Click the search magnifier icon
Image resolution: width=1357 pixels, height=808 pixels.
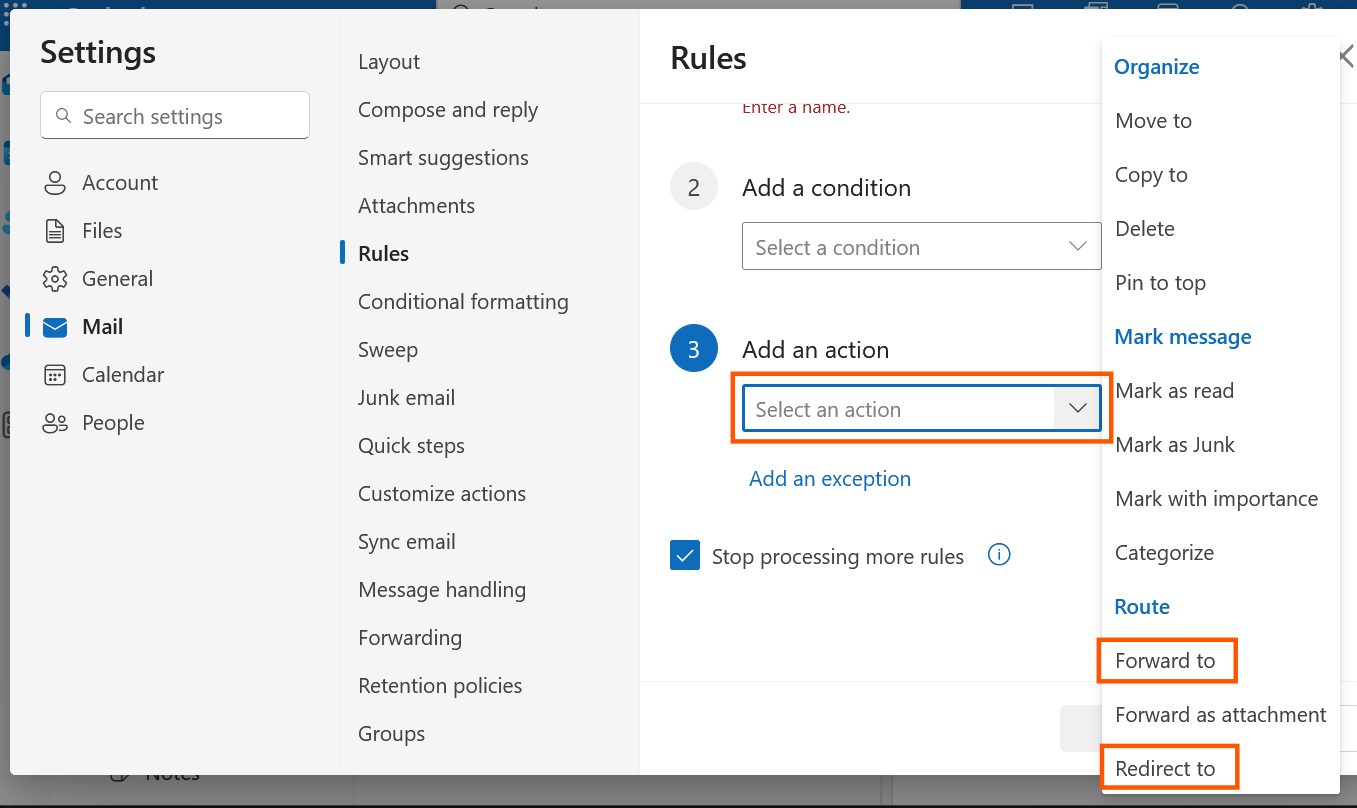point(64,116)
